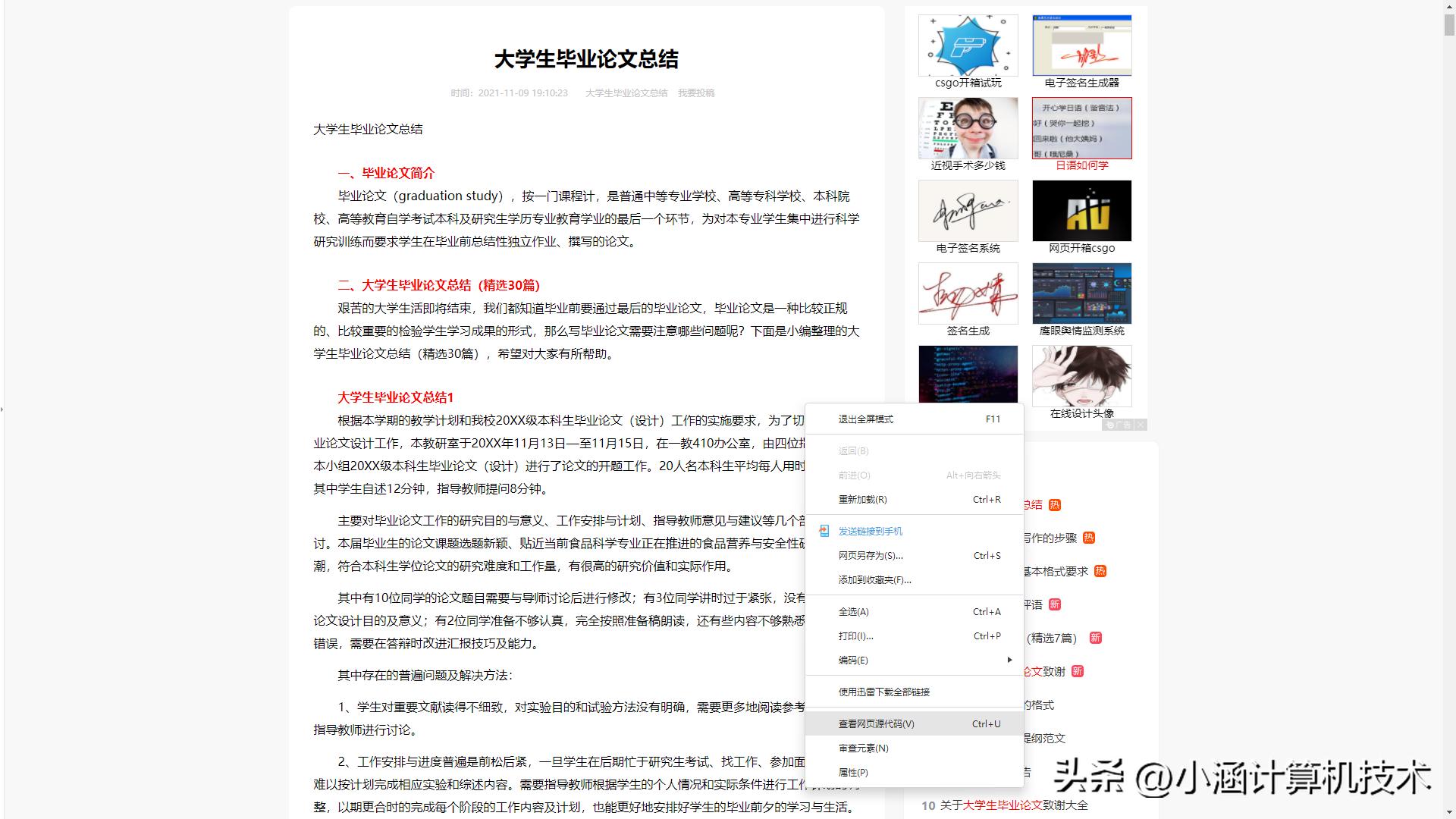This screenshot has height=819, width=1456.
Task: Click the 热 badge next to 基本格式要求
Action: click(x=1100, y=570)
